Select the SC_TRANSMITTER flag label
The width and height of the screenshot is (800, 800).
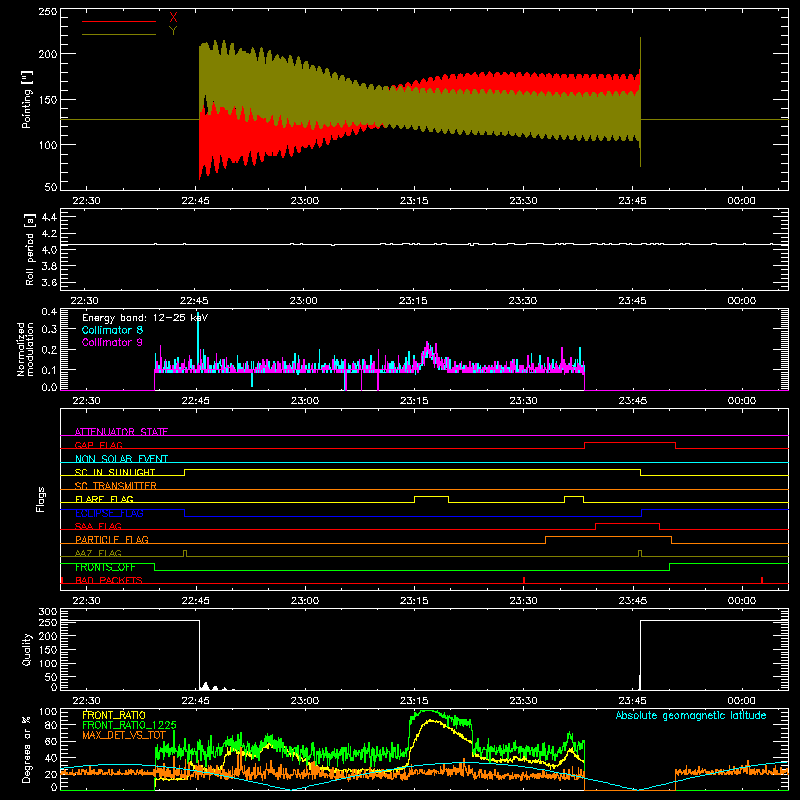pos(116,486)
